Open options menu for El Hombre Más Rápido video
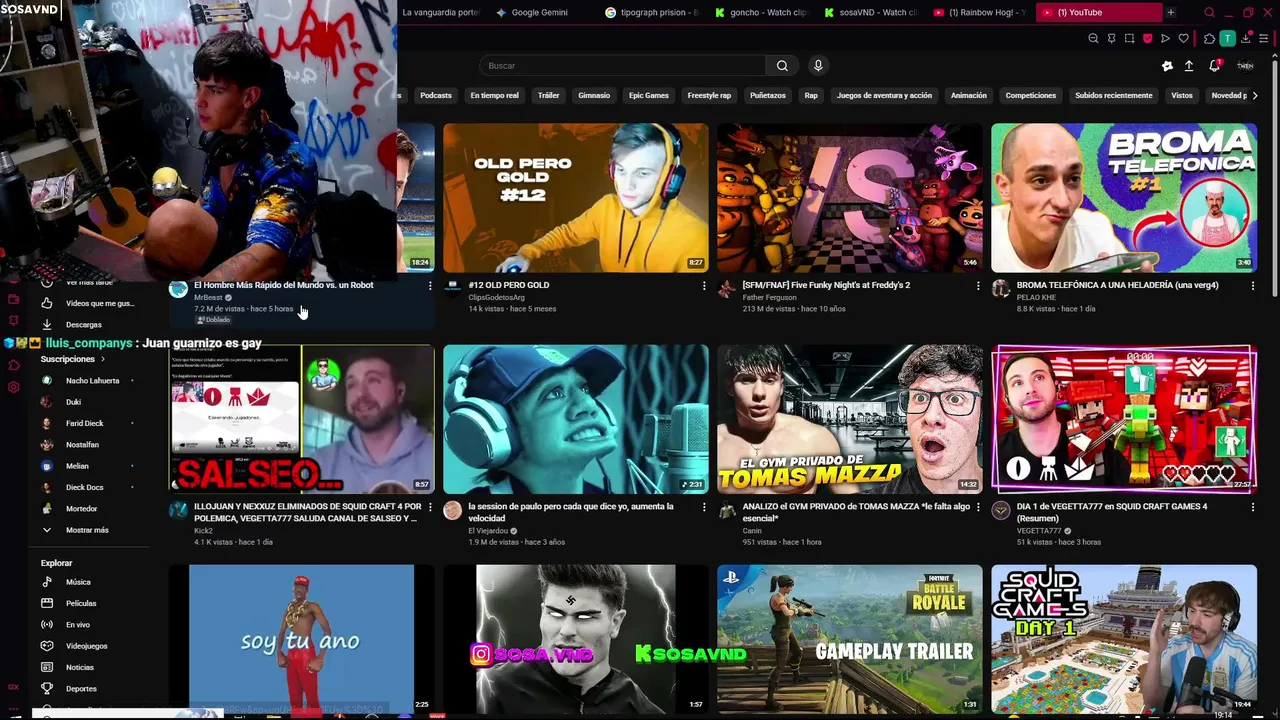1280x720 pixels. 430,286
